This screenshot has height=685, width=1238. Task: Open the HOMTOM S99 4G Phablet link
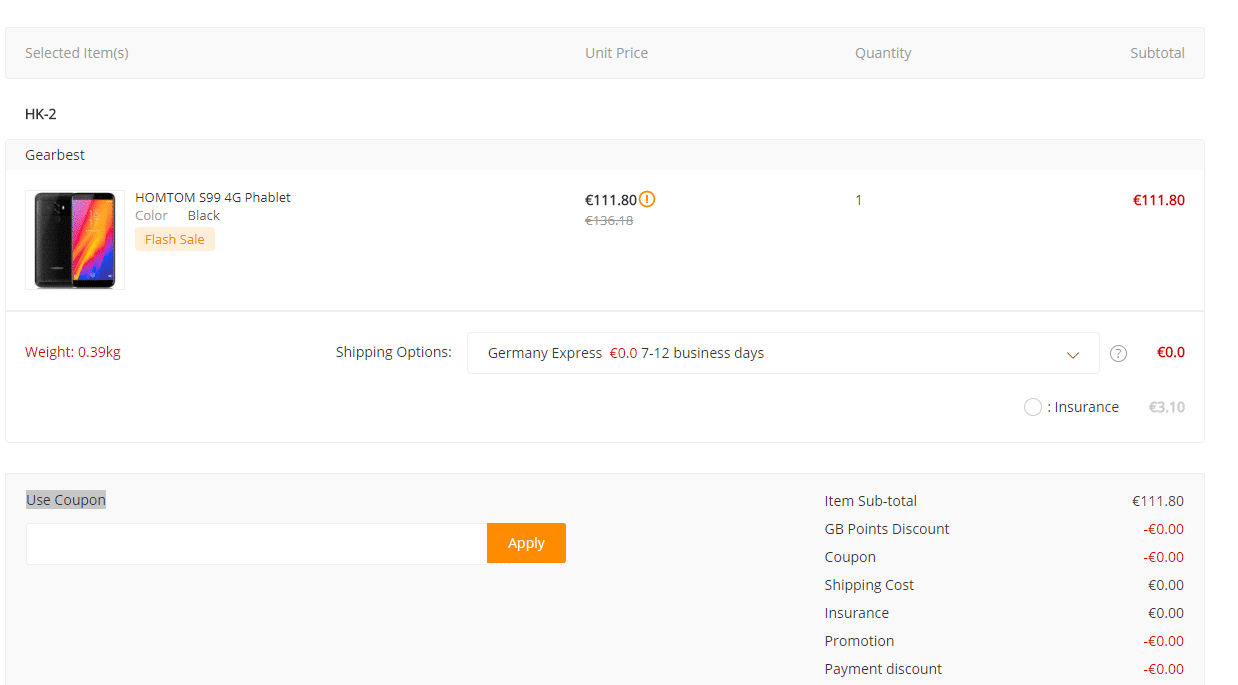[x=213, y=197]
